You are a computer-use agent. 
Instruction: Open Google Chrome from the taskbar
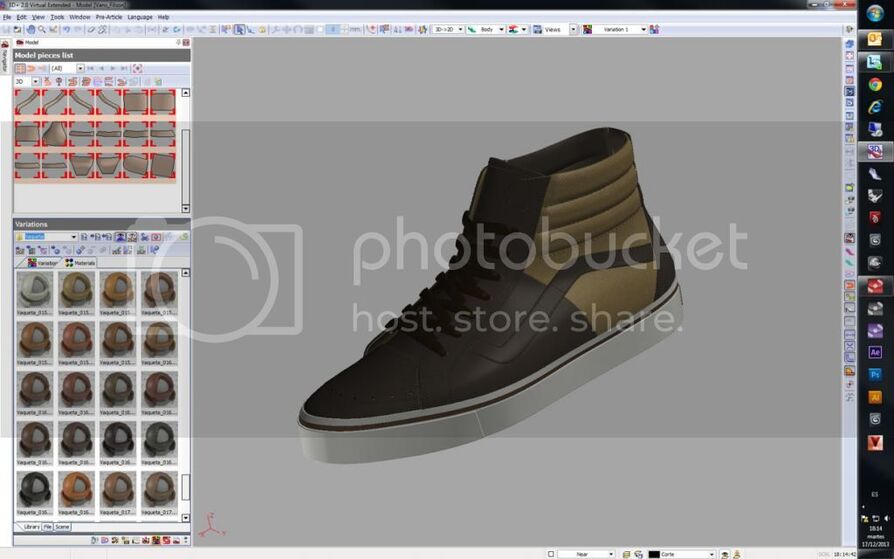874,84
